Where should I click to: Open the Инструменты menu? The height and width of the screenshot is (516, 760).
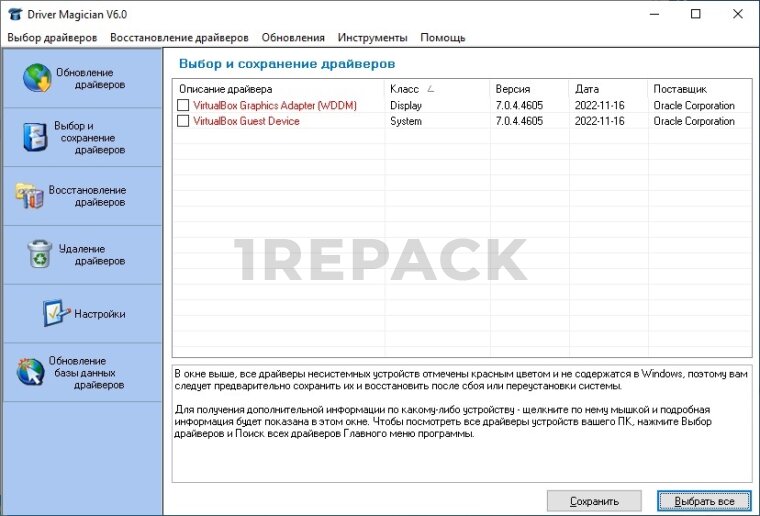pos(372,38)
